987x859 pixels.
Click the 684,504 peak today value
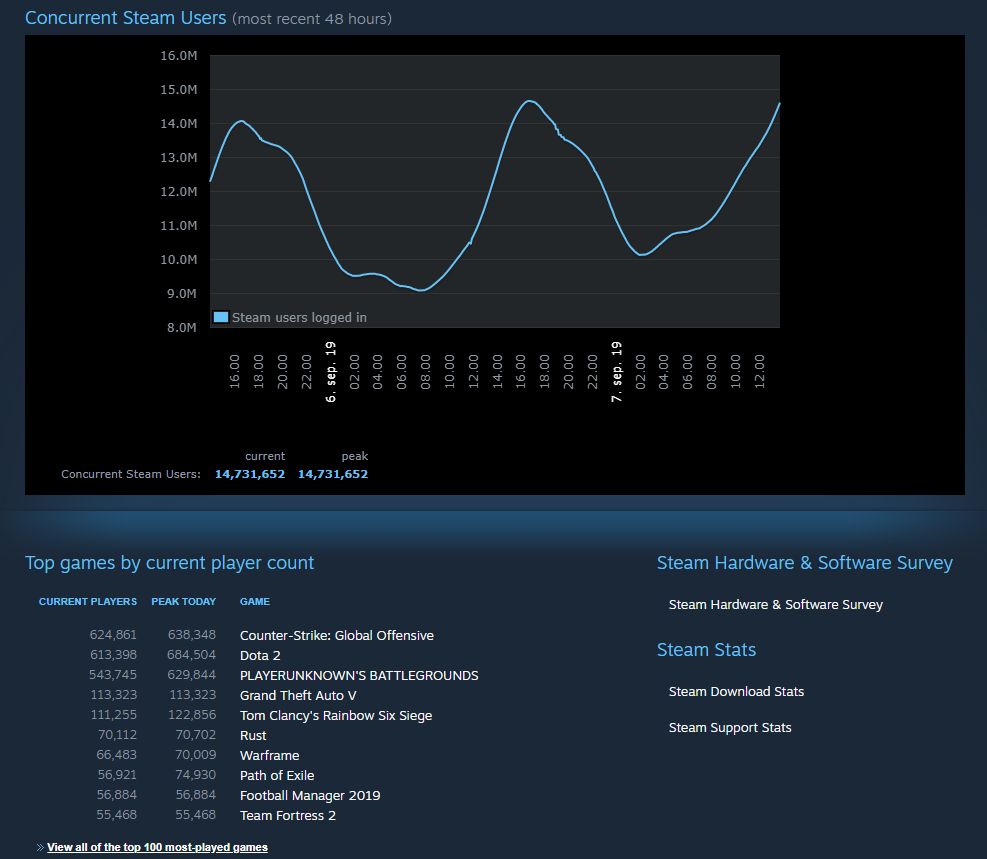pyautogui.click(x=191, y=655)
